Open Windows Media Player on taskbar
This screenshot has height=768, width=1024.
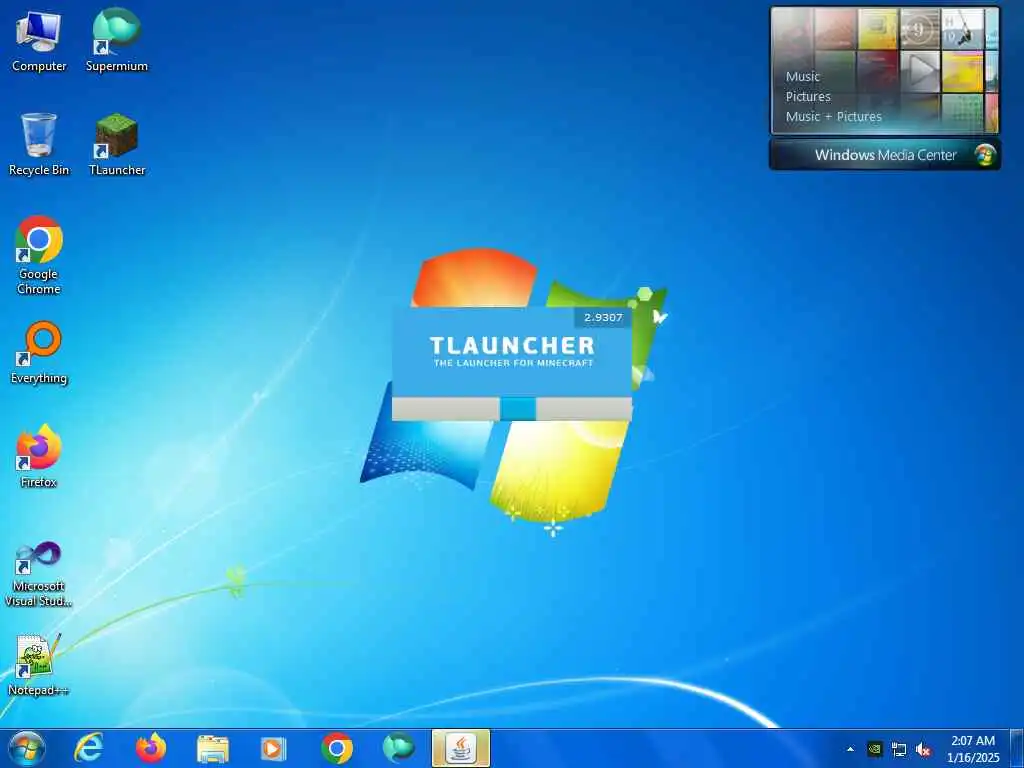273,748
